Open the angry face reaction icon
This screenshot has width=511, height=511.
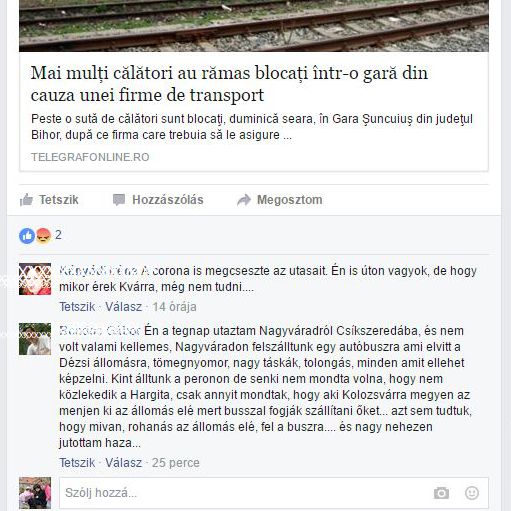43,236
